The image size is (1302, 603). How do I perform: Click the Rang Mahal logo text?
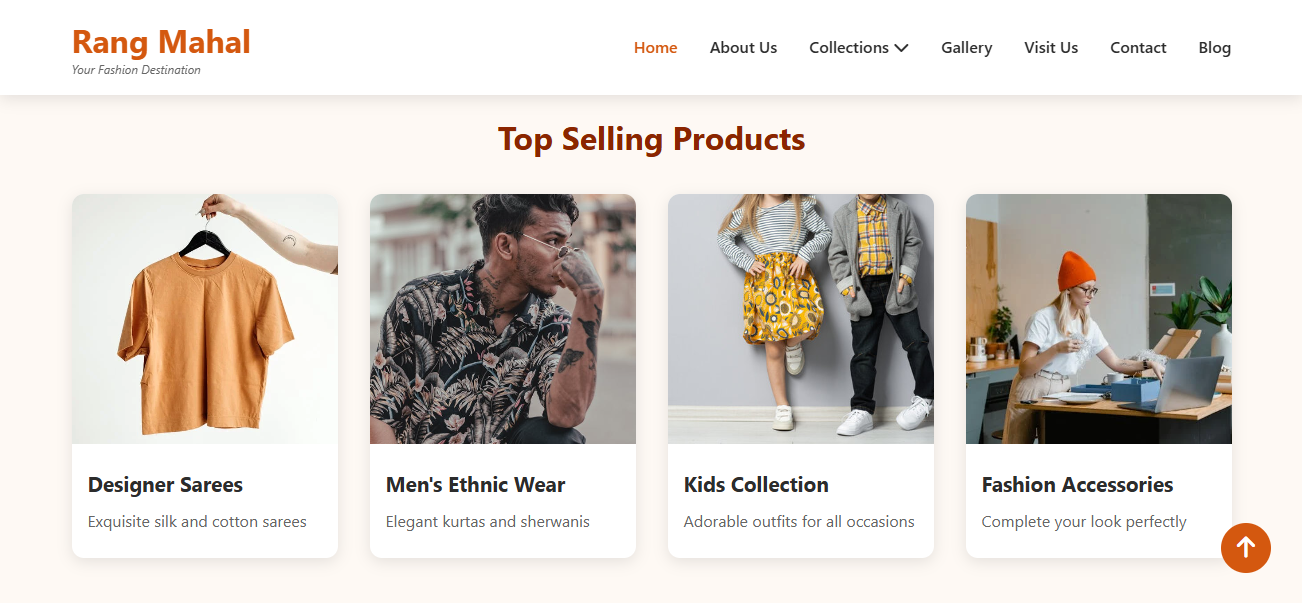tap(161, 42)
